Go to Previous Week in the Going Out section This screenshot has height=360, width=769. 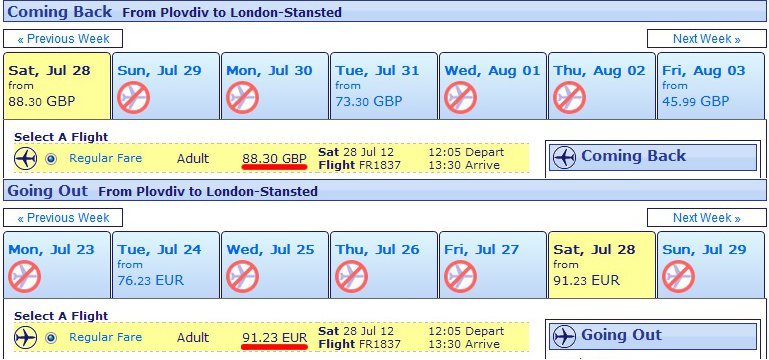pos(63,218)
